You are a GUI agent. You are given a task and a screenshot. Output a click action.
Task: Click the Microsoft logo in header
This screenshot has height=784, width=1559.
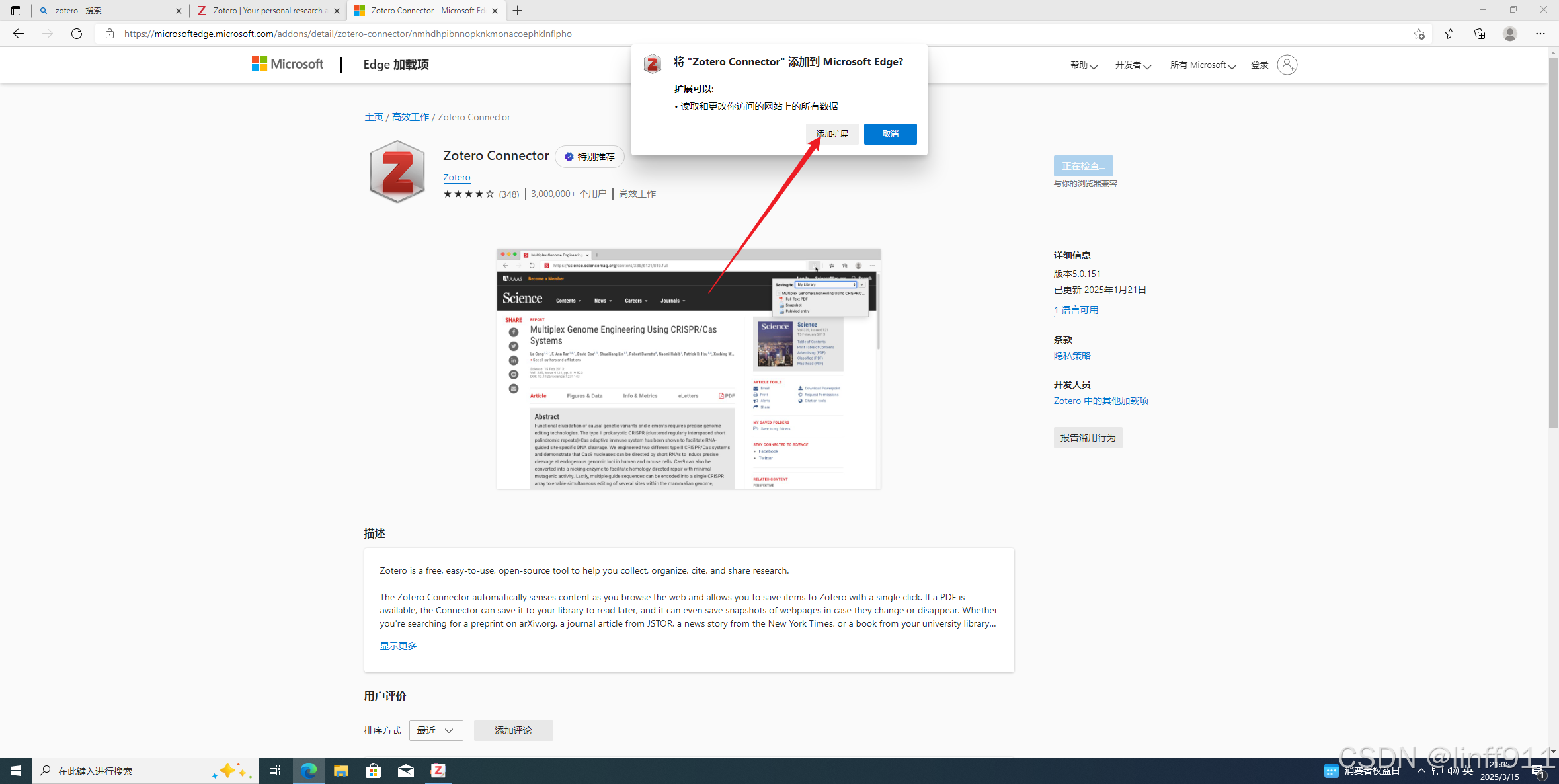click(288, 64)
